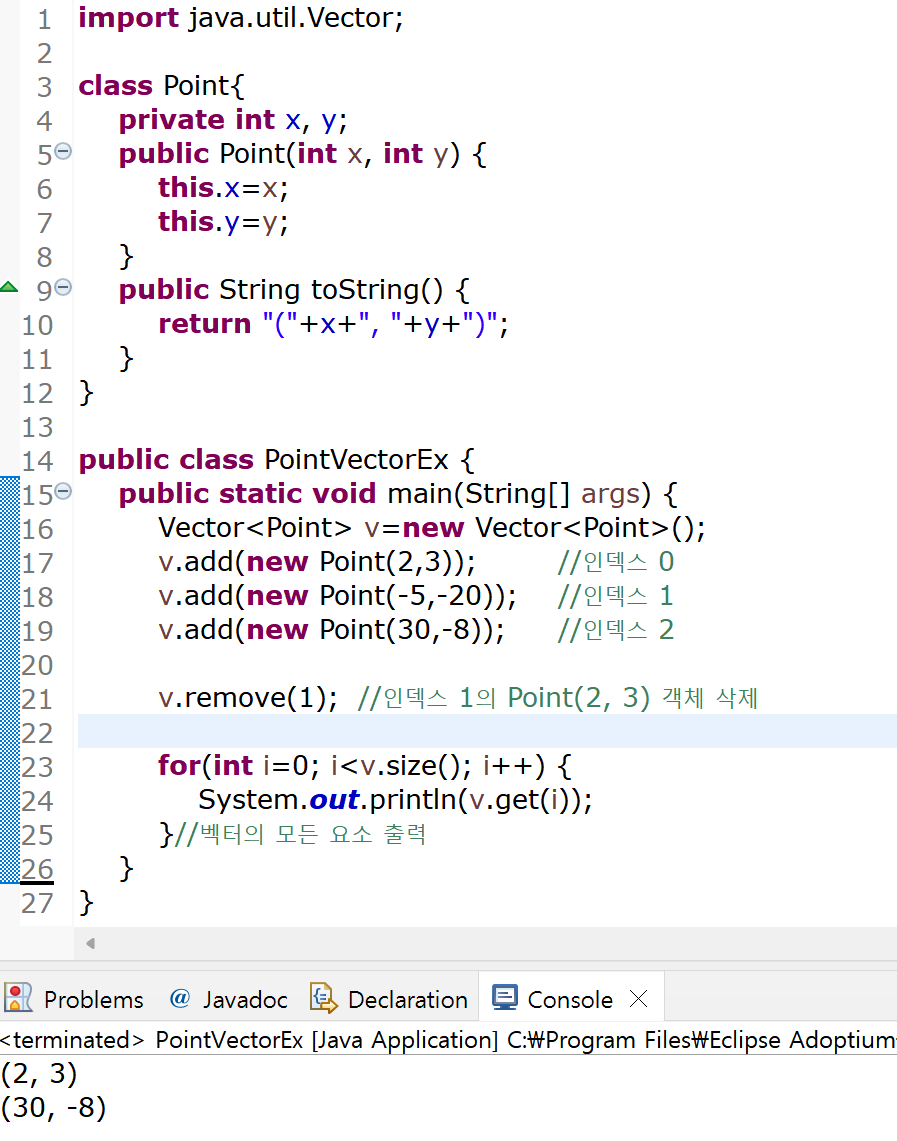Close the Console view
Image resolution: width=897 pixels, height=1141 pixels.
point(639,998)
